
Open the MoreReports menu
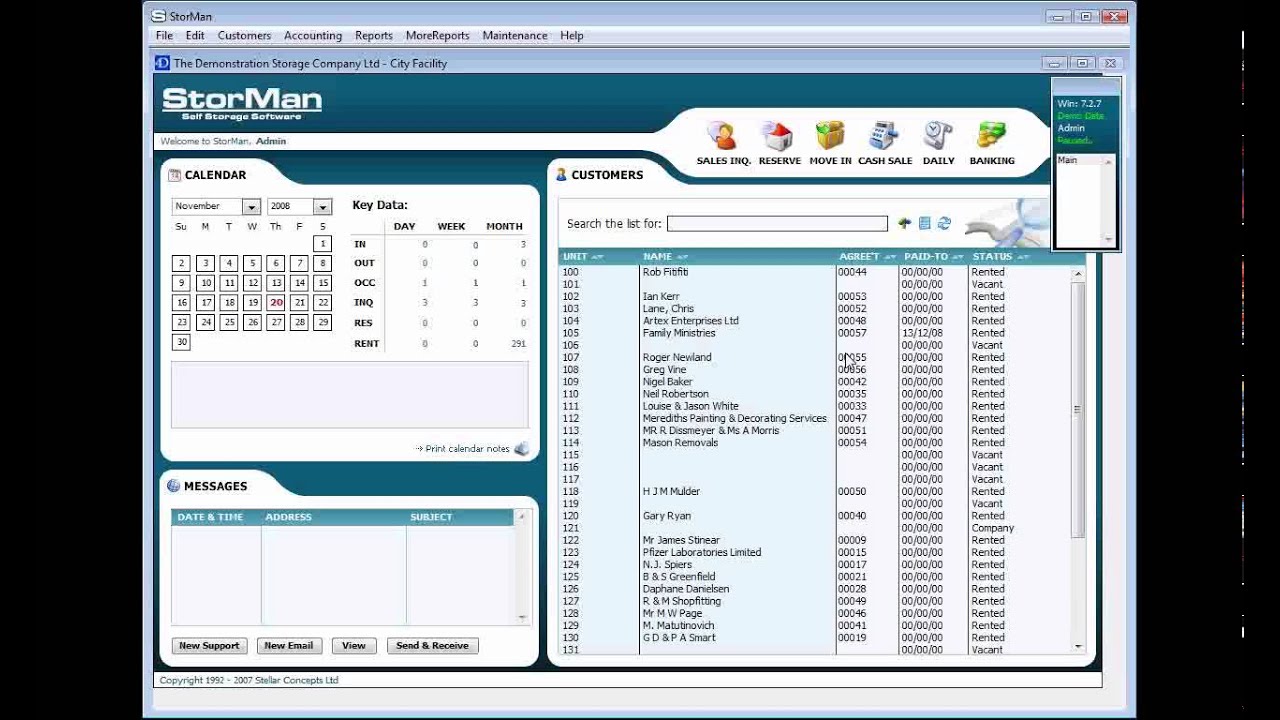tap(437, 35)
